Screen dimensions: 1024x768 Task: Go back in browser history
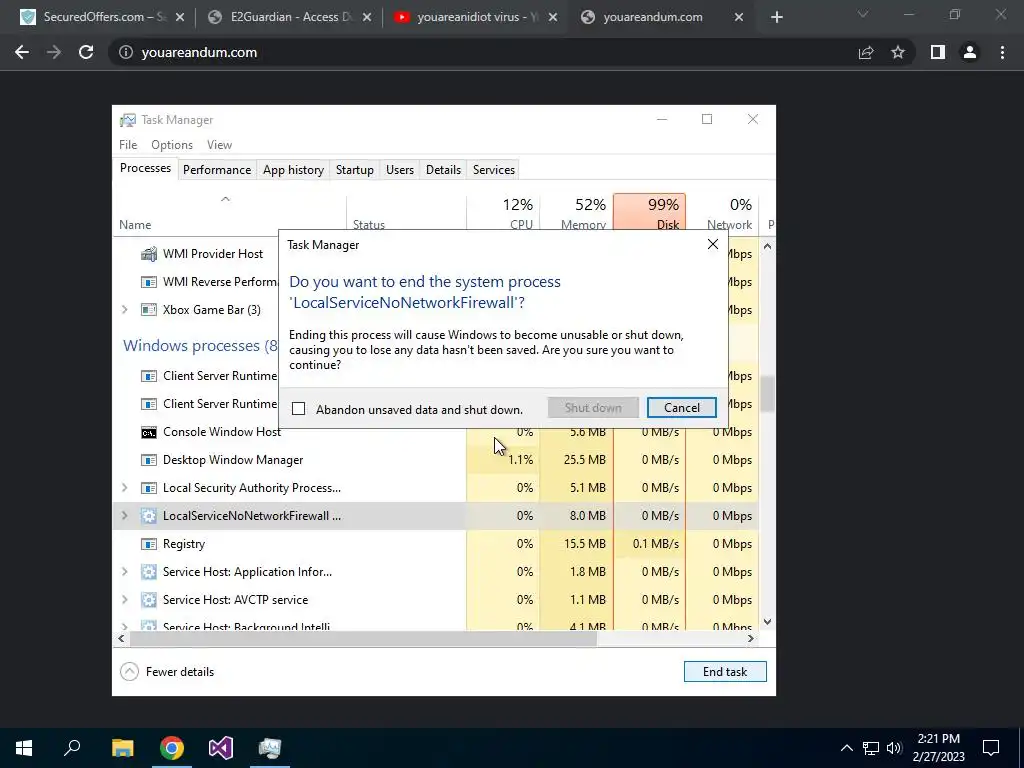(x=22, y=52)
